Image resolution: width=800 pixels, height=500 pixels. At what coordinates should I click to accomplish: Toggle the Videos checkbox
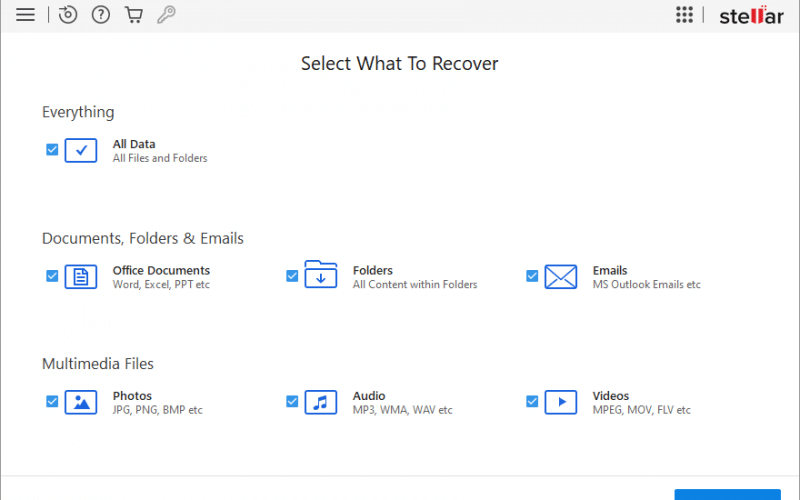[x=532, y=402]
